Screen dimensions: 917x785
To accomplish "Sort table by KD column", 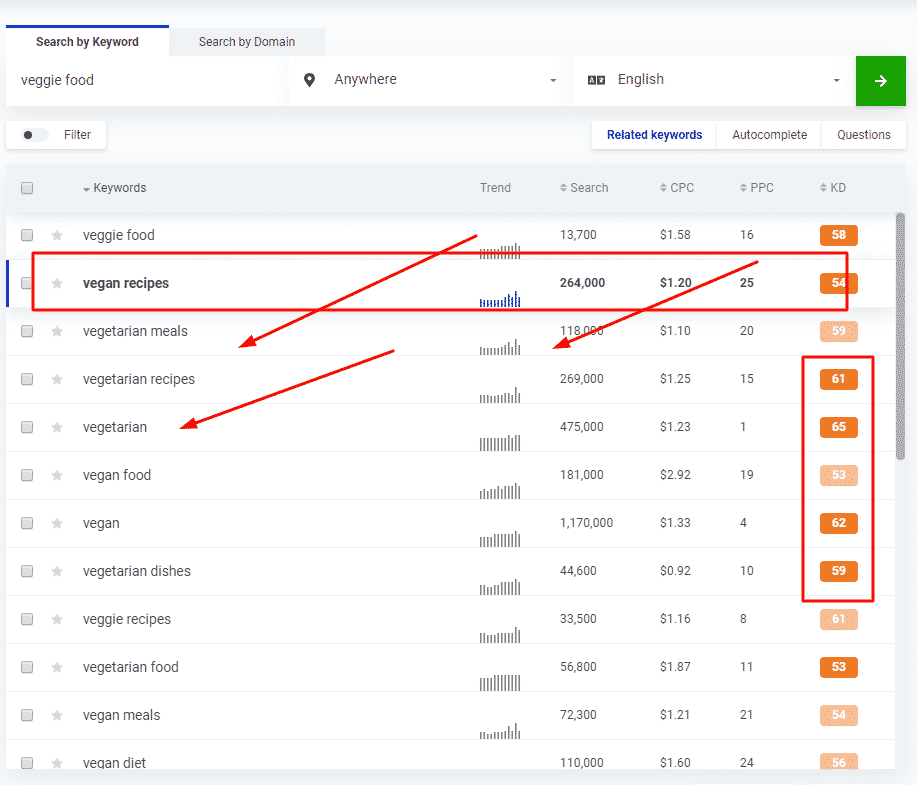I will (x=833, y=188).
